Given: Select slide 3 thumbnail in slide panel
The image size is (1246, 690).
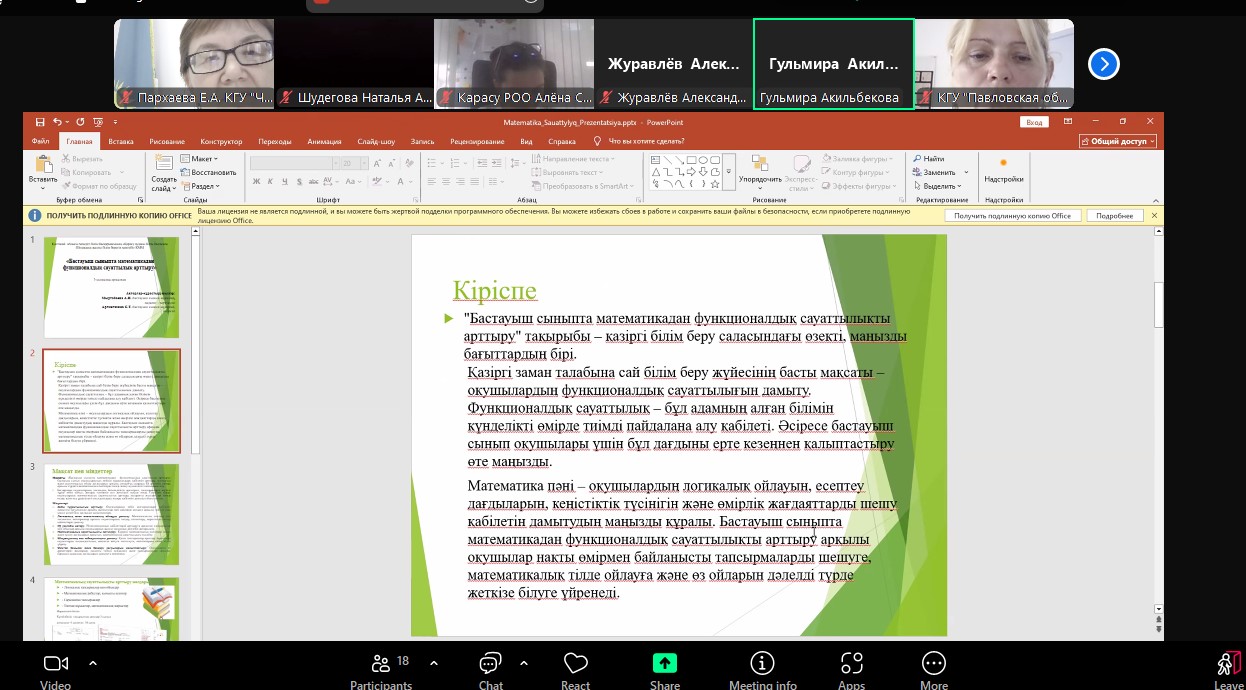Looking at the screenshot, I should [x=112, y=514].
